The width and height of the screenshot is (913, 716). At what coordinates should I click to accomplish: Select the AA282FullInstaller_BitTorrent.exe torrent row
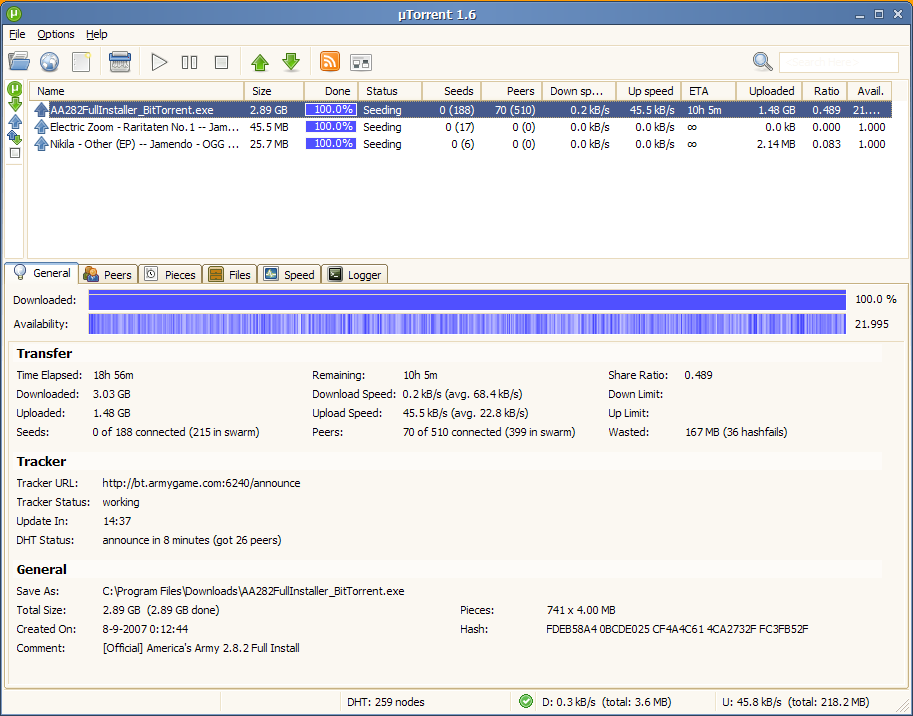(x=460, y=109)
